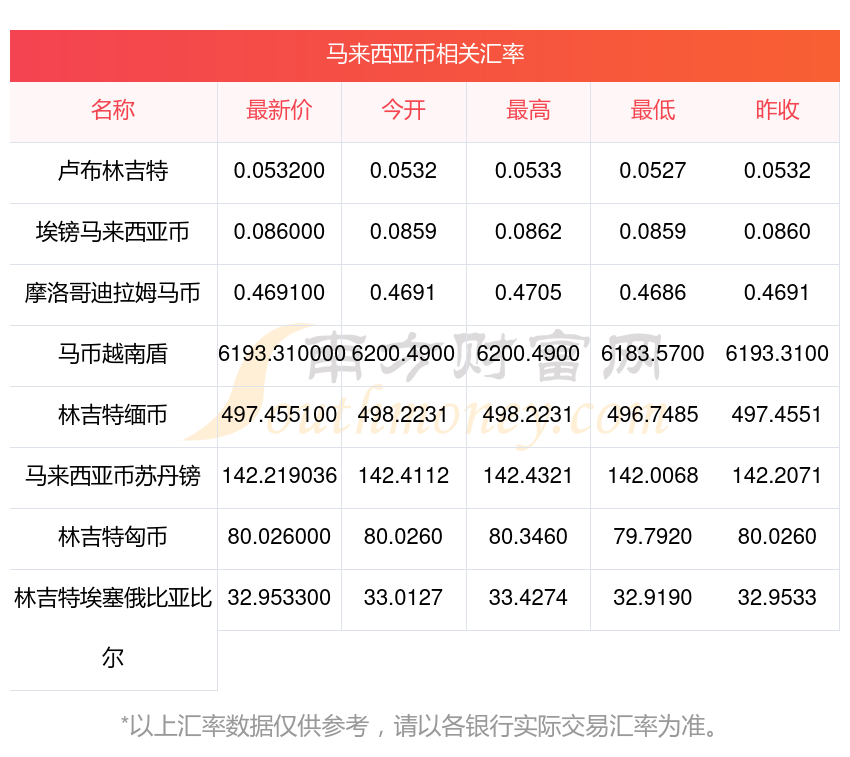Click the open value 33.0127
The width and height of the screenshot is (850, 757).
point(403,598)
